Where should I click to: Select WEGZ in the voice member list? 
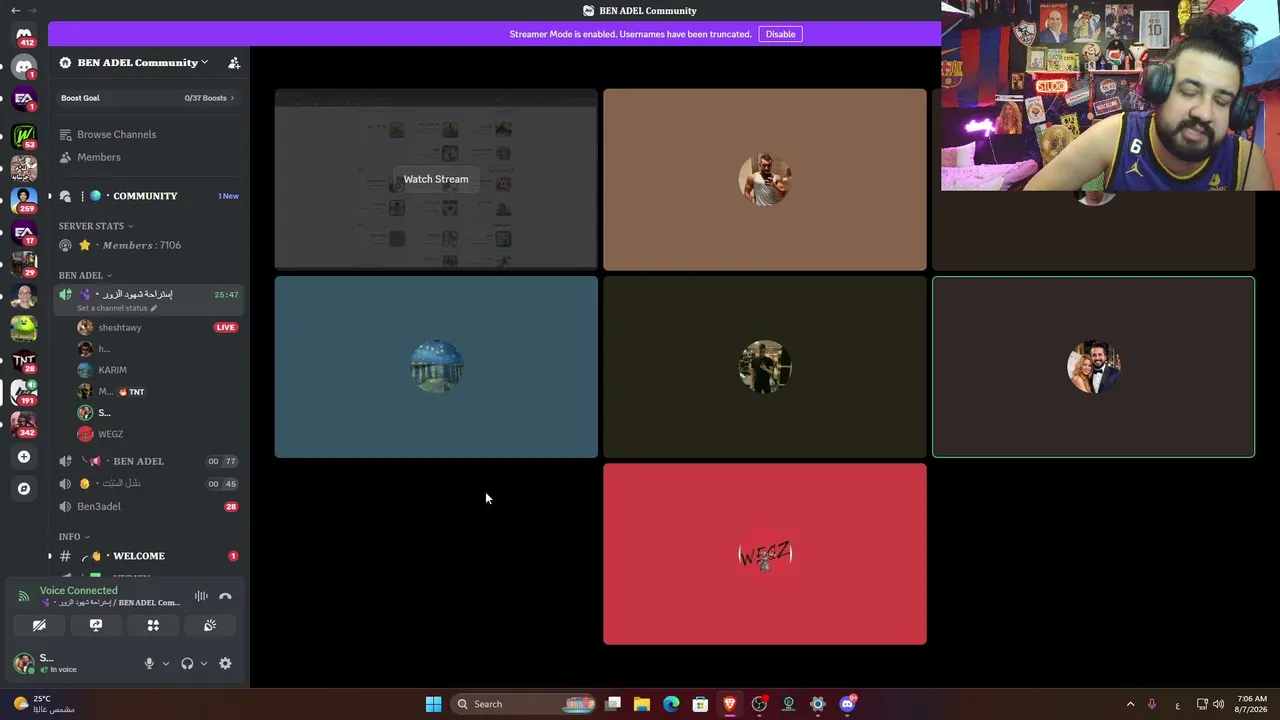[158, 434]
